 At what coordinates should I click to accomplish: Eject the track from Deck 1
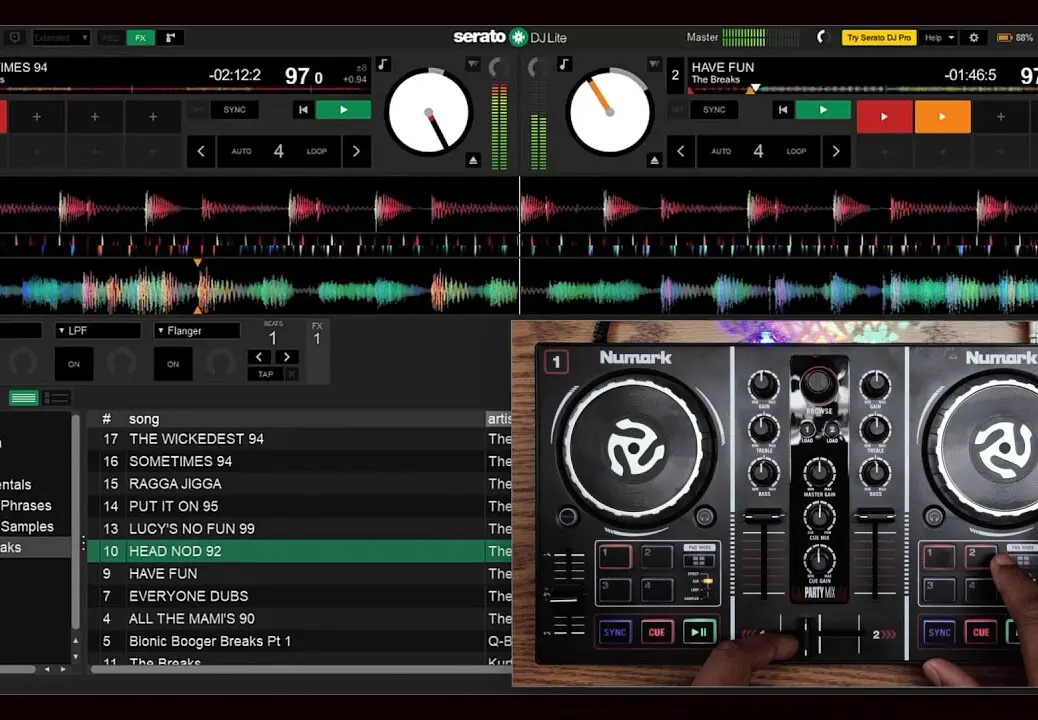tap(473, 160)
